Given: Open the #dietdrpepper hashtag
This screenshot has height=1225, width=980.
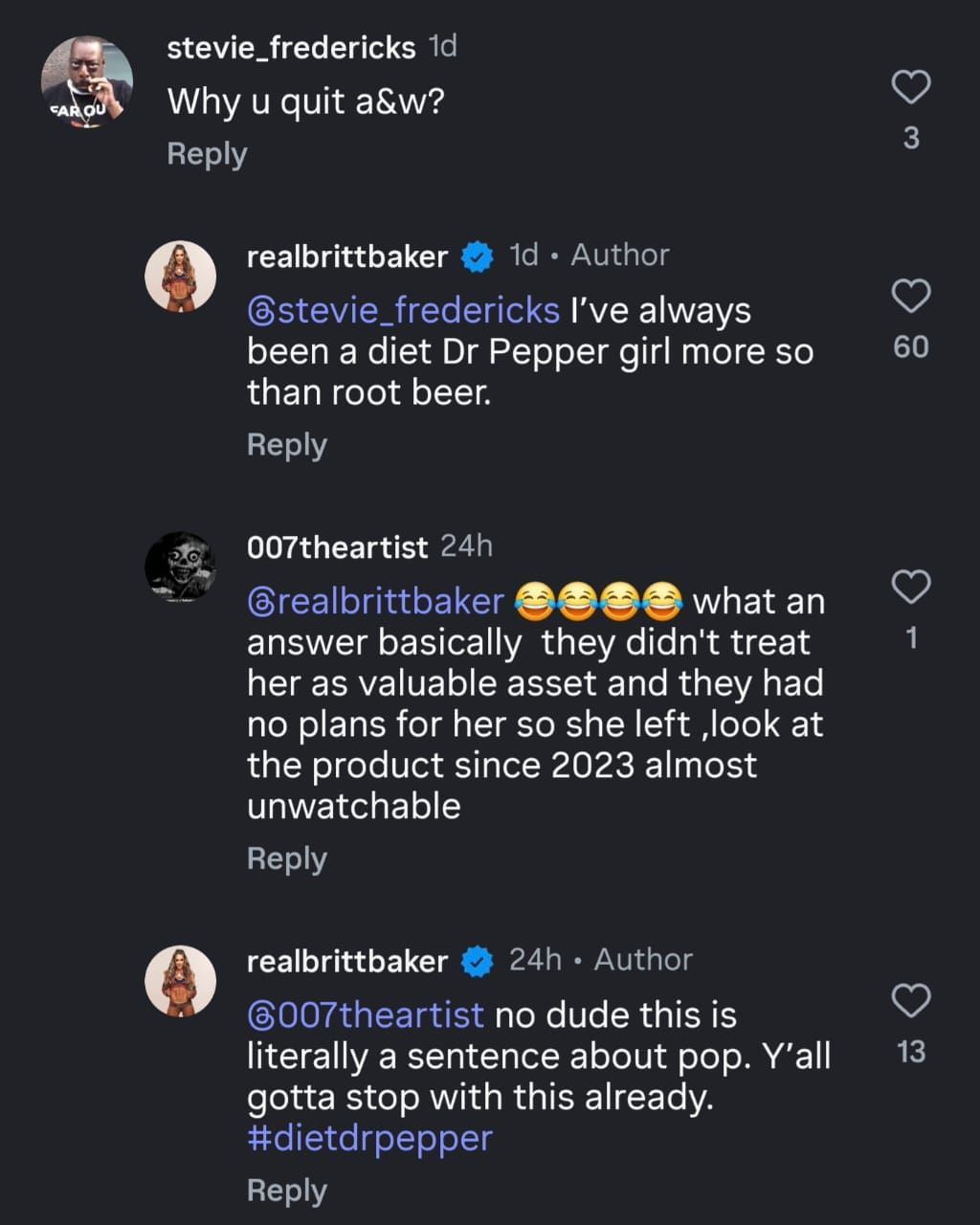Looking at the screenshot, I should (369, 1138).
